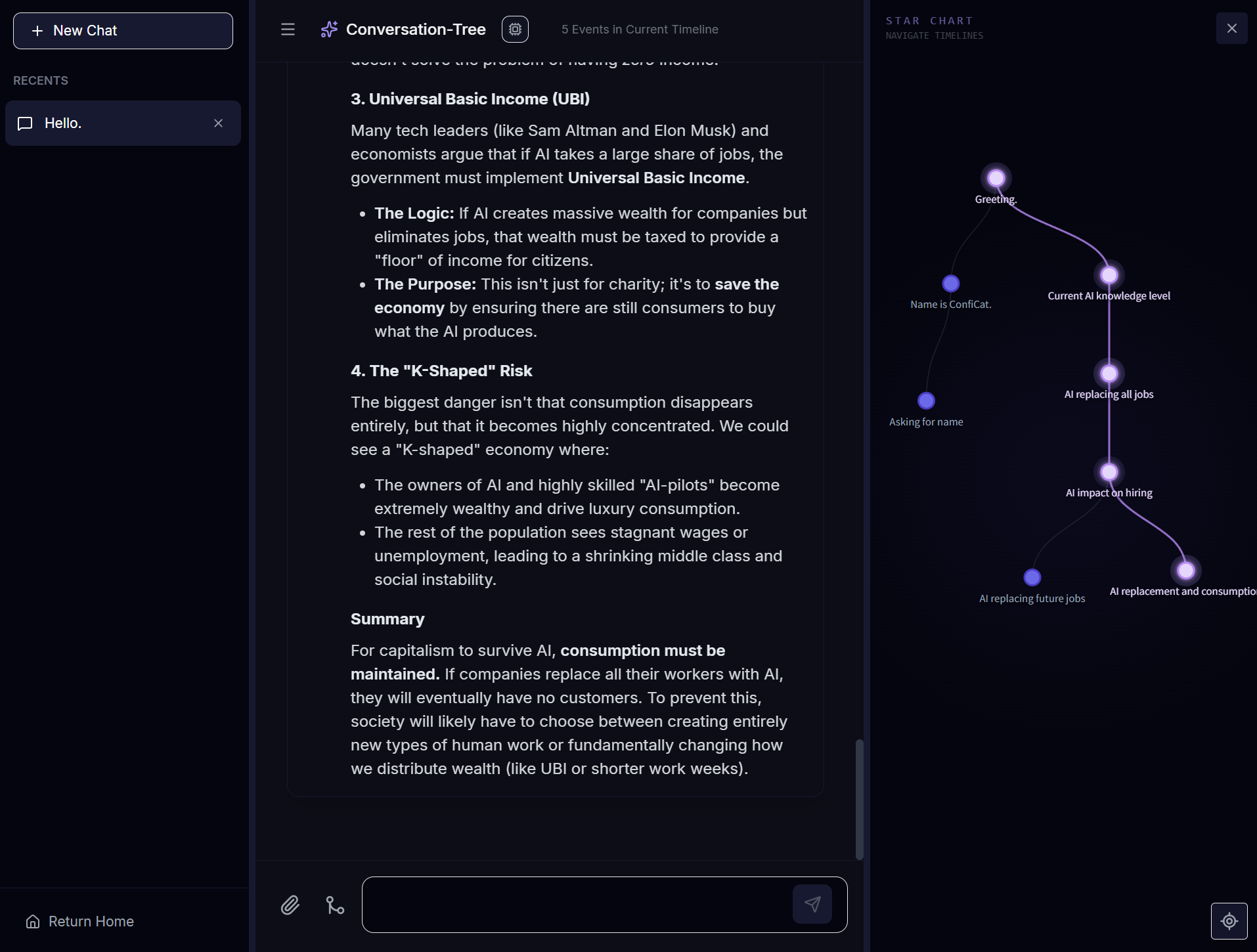Close the Star Chart panel

click(x=1231, y=28)
